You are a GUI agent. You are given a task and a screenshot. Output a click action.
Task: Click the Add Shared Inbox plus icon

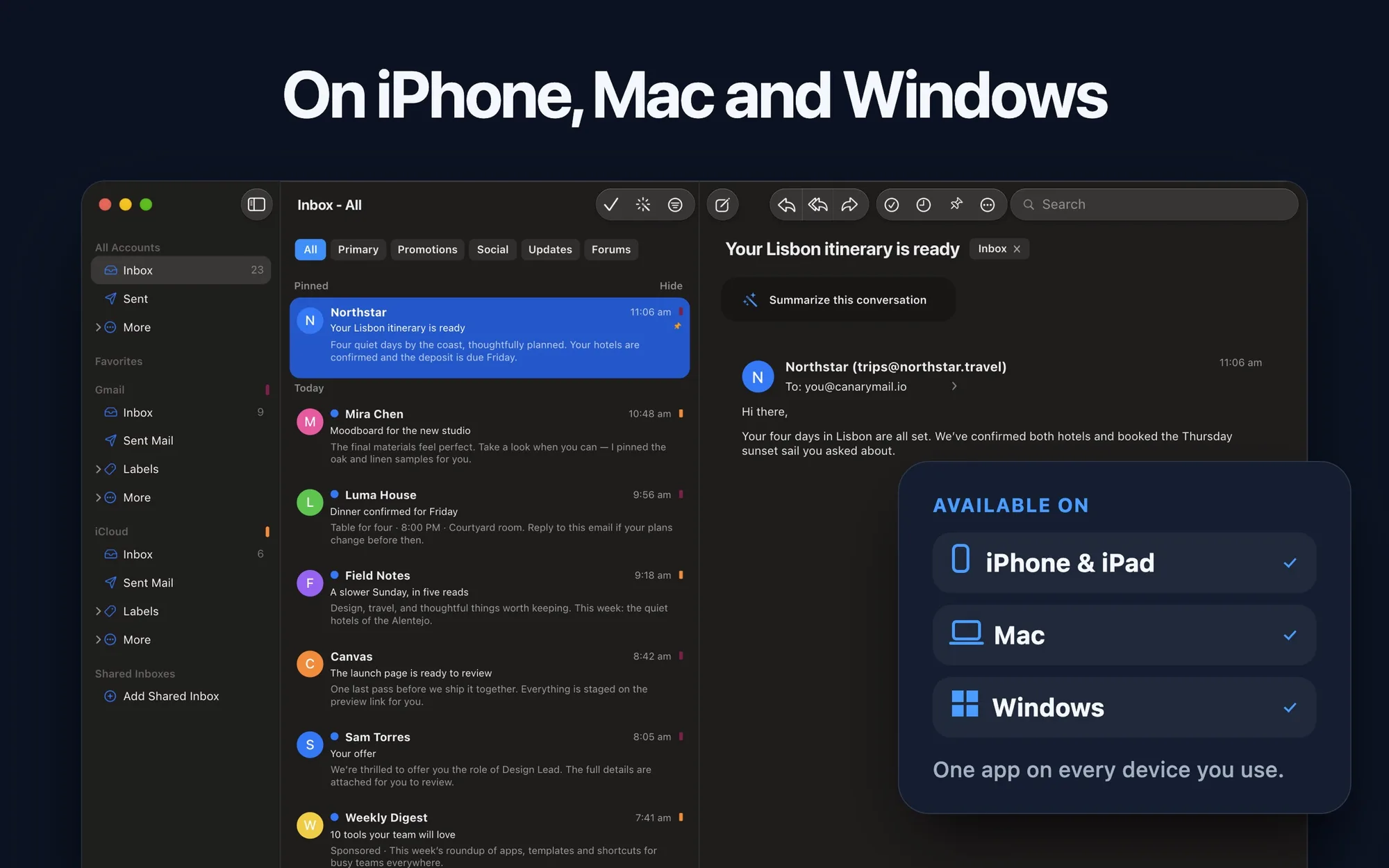pyautogui.click(x=110, y=696)
